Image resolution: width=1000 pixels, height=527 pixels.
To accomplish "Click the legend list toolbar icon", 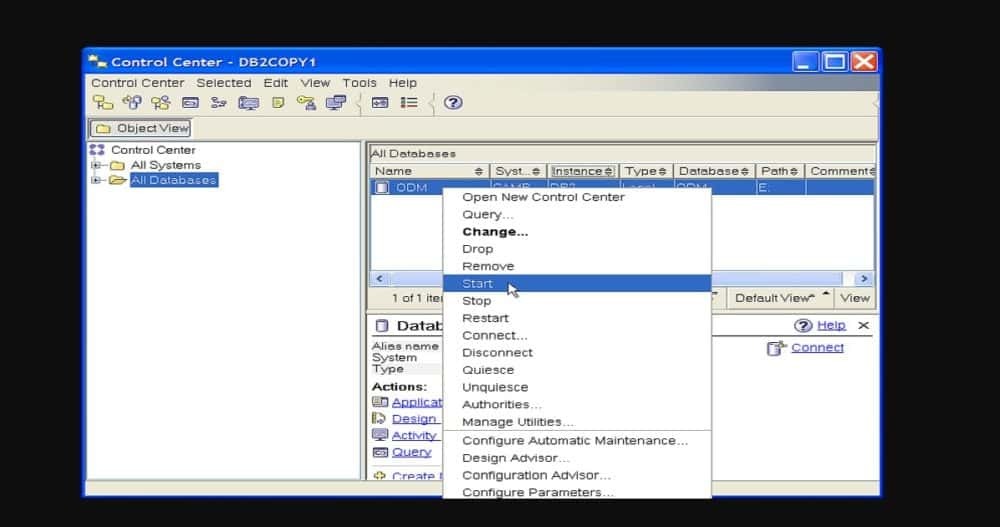I will pos(409,103).
